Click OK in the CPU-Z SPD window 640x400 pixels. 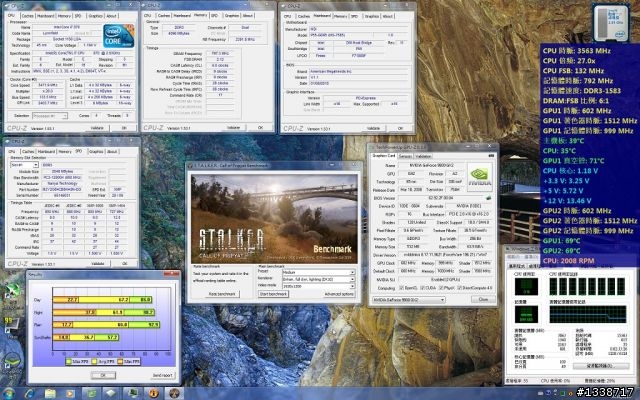tap(124, 264)
